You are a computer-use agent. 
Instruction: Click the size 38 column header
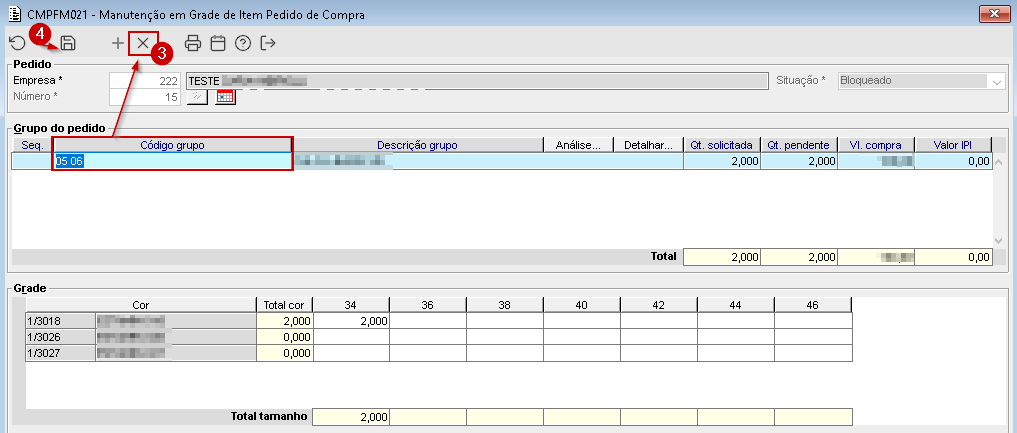tap(505, 305)
